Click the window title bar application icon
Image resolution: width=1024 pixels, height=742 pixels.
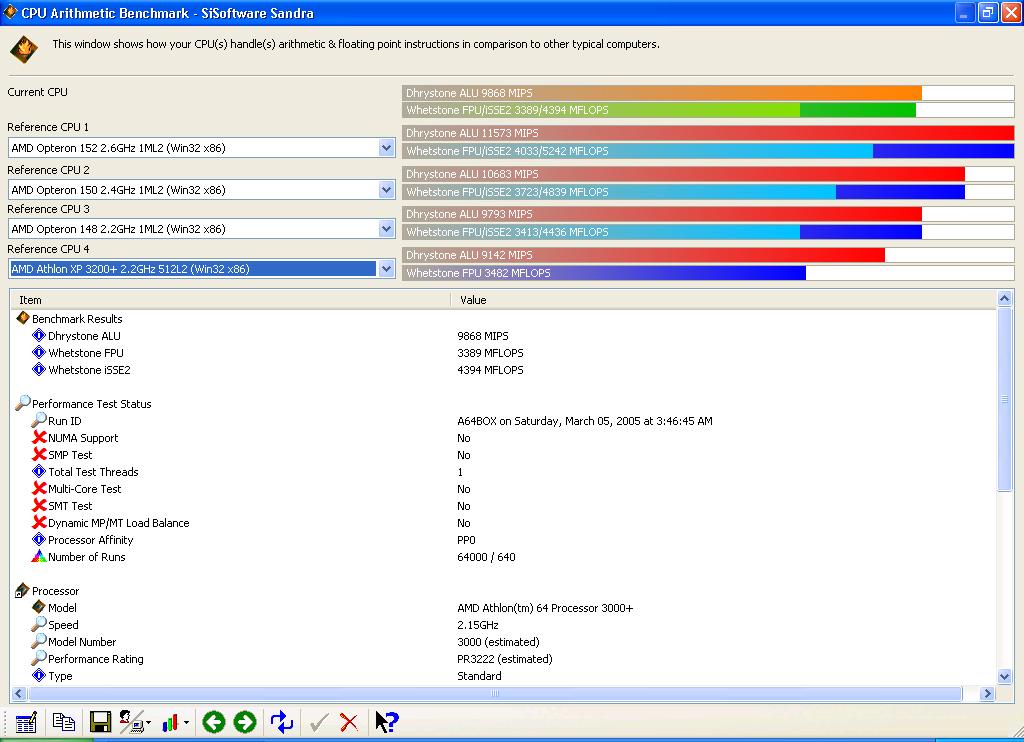(10, 12)
